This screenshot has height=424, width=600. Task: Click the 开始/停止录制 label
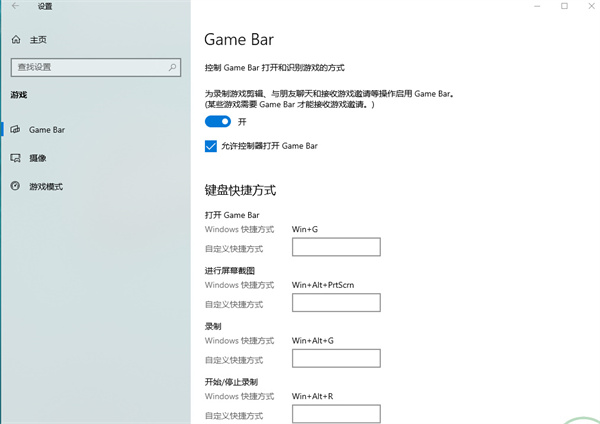point(231,382)
